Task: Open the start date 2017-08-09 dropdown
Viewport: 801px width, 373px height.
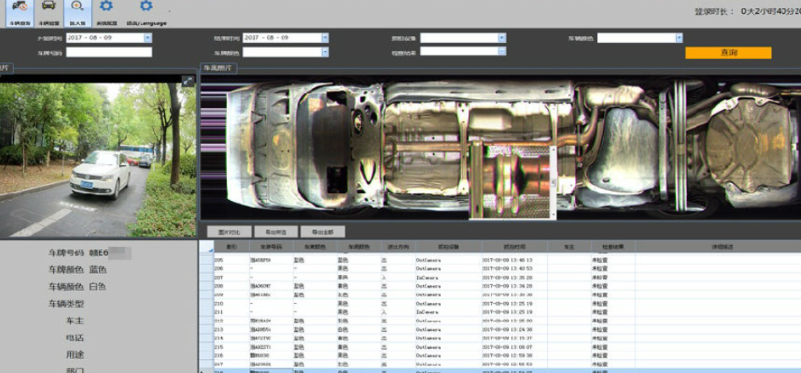Action: tap(148, 38)
